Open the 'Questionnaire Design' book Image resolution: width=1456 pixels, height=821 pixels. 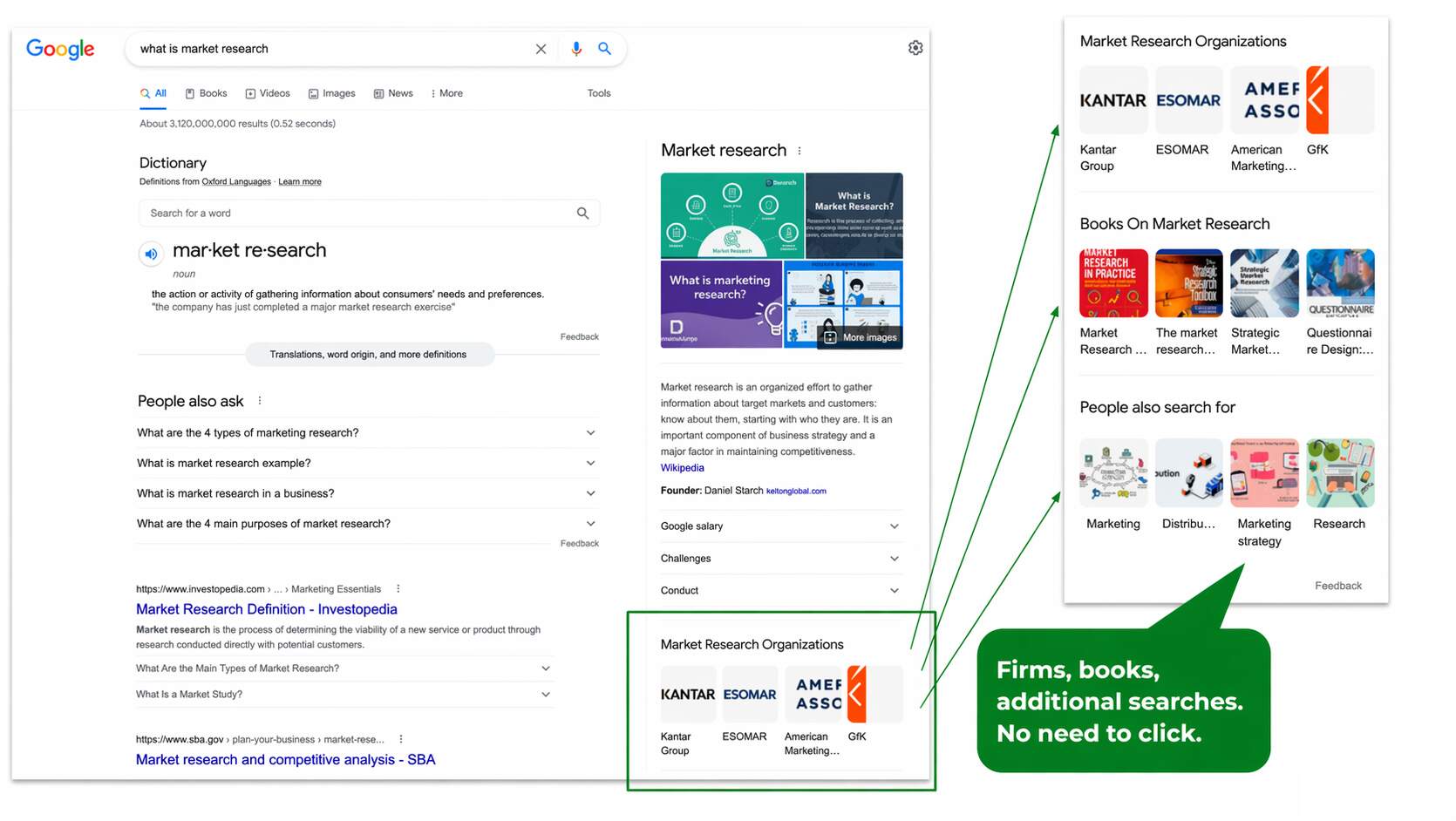tap(1340, 302)
